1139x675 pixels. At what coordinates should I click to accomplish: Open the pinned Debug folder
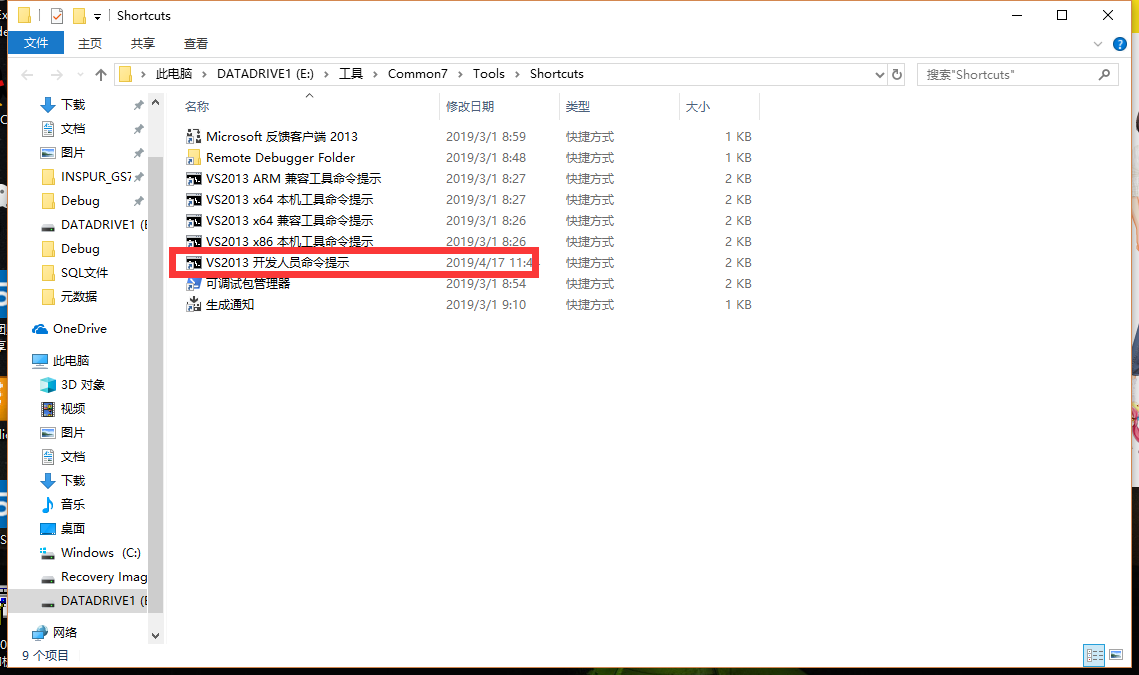pyautogui.click(x=80, y=201)
